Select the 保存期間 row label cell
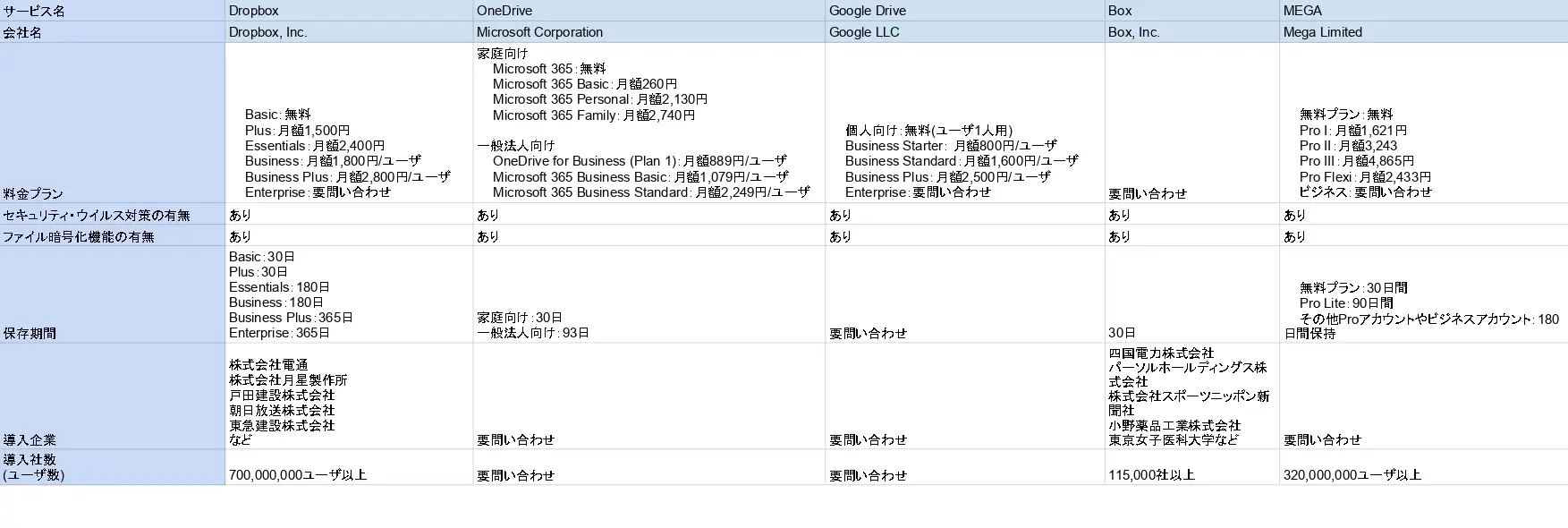The width and height of the screenshot is (1568, 528). click(x=112, y=294)
